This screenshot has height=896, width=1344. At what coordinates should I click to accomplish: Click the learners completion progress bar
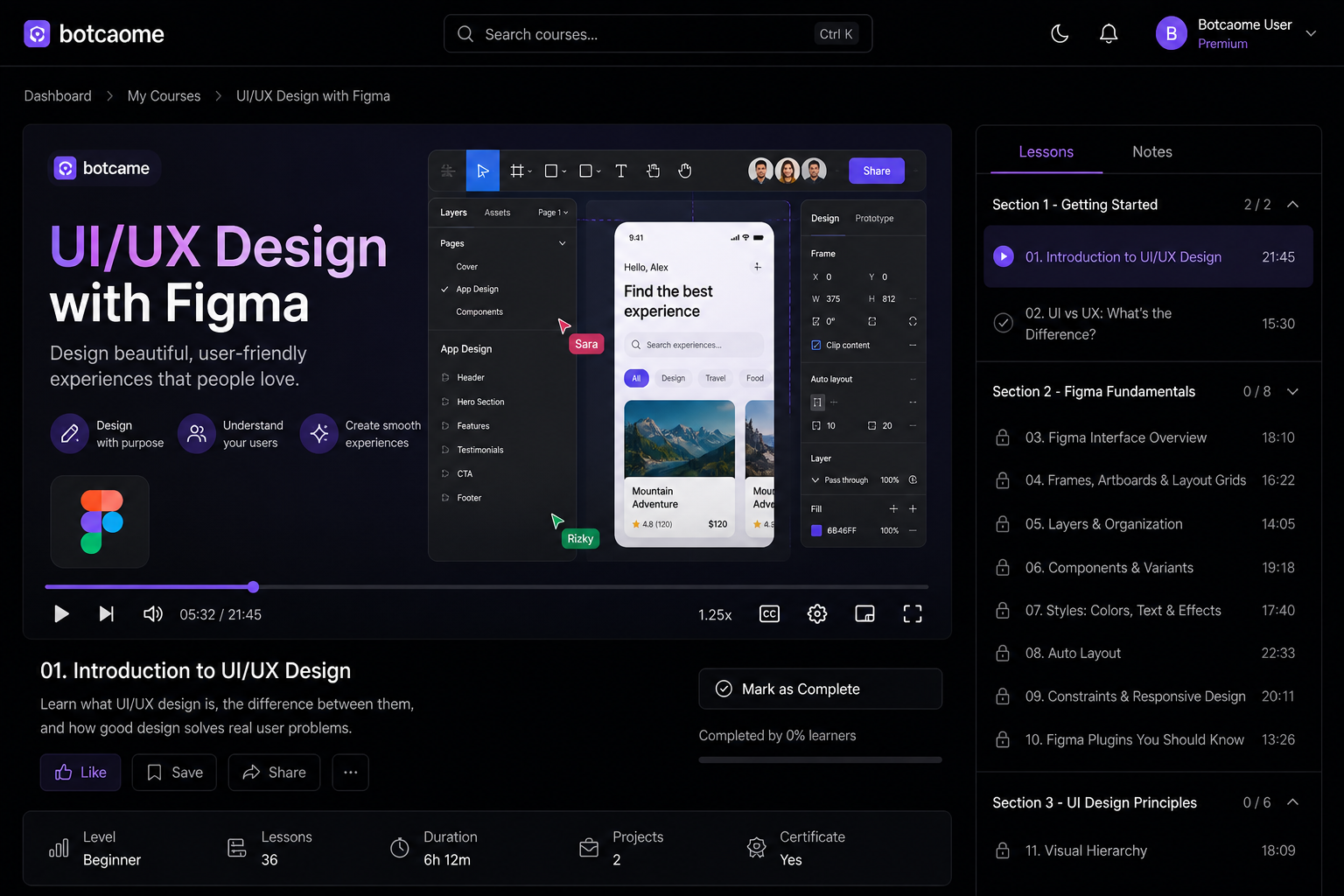(821, 759)
